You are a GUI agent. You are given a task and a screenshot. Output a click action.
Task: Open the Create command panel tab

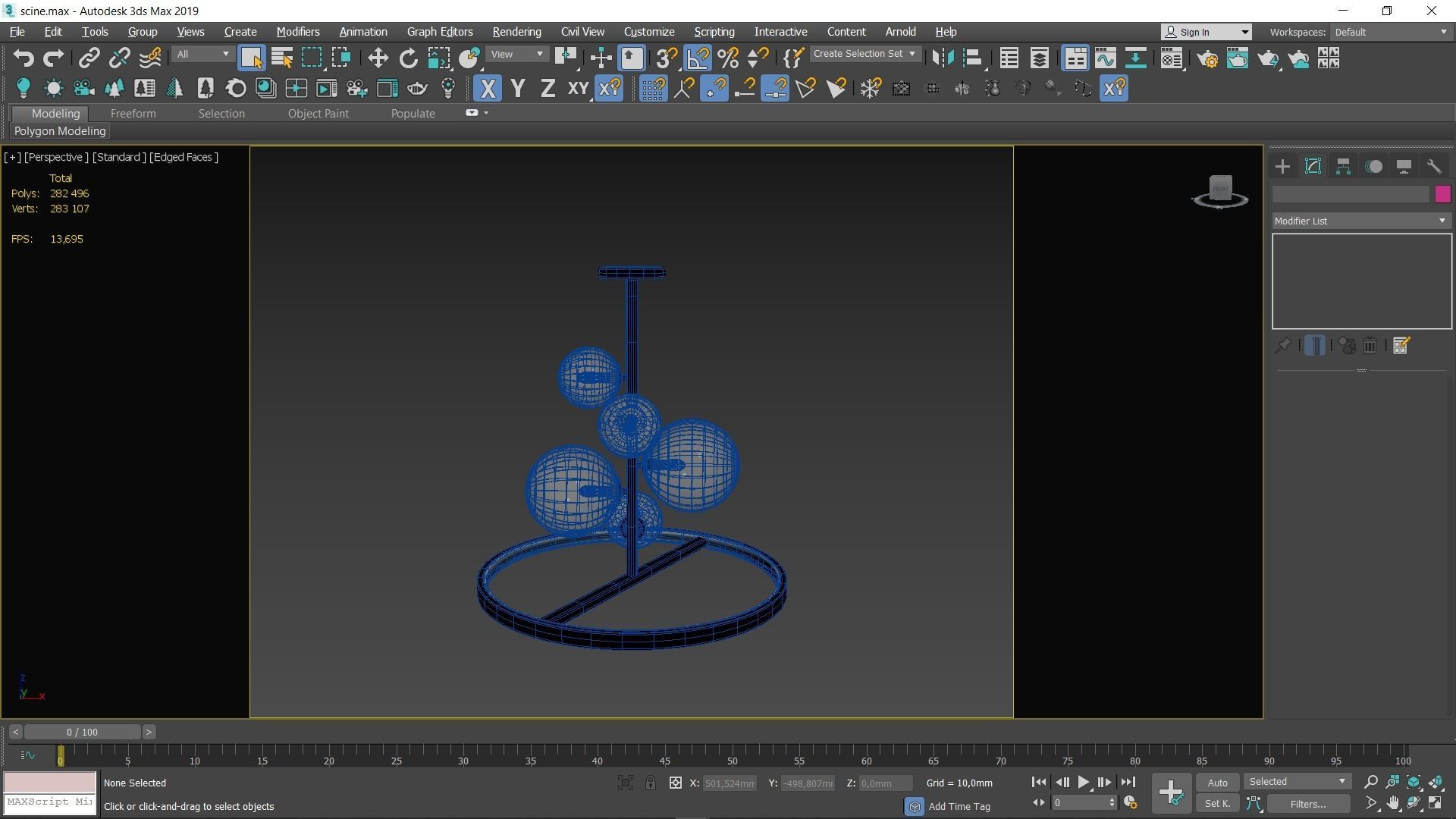[1282, 167]
